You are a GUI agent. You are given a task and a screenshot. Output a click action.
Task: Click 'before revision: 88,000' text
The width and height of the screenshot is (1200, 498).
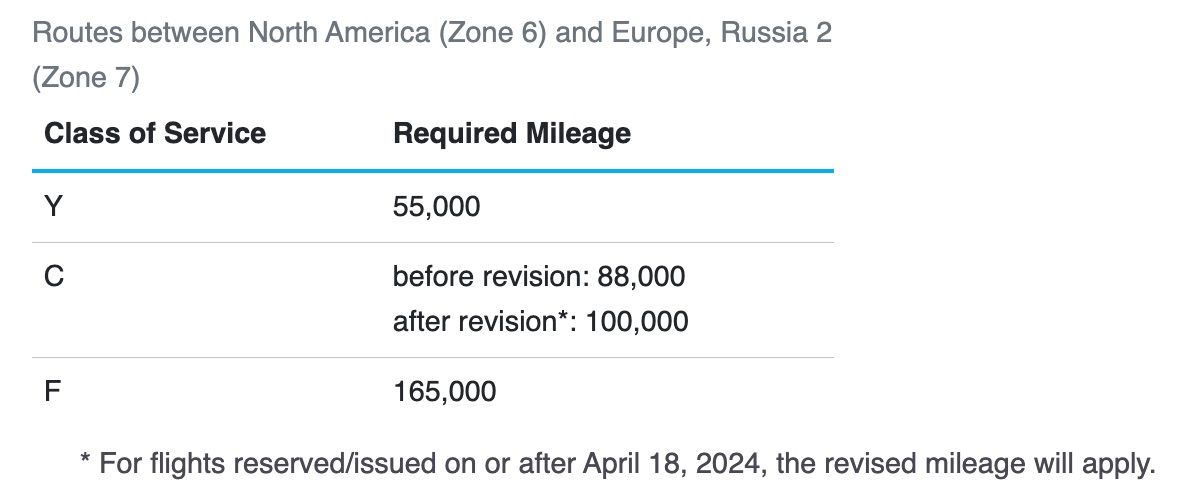(539, 276)
